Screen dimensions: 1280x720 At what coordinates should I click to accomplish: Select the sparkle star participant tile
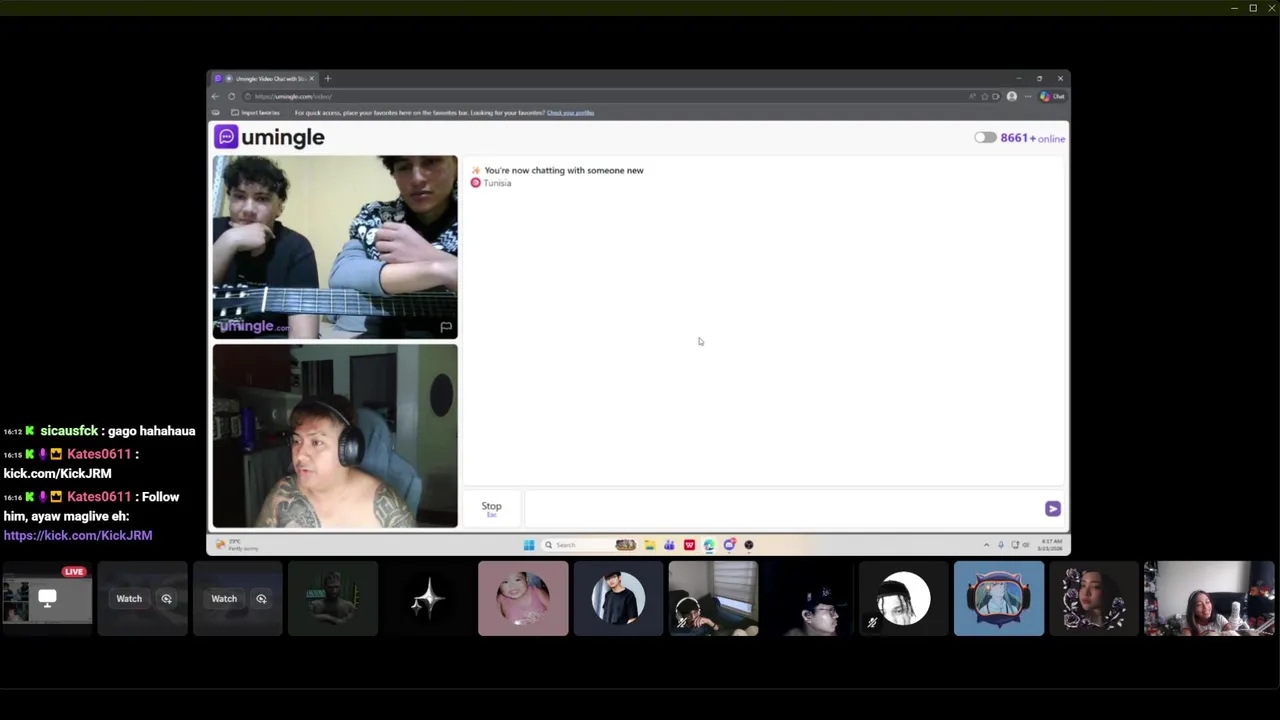428,598
